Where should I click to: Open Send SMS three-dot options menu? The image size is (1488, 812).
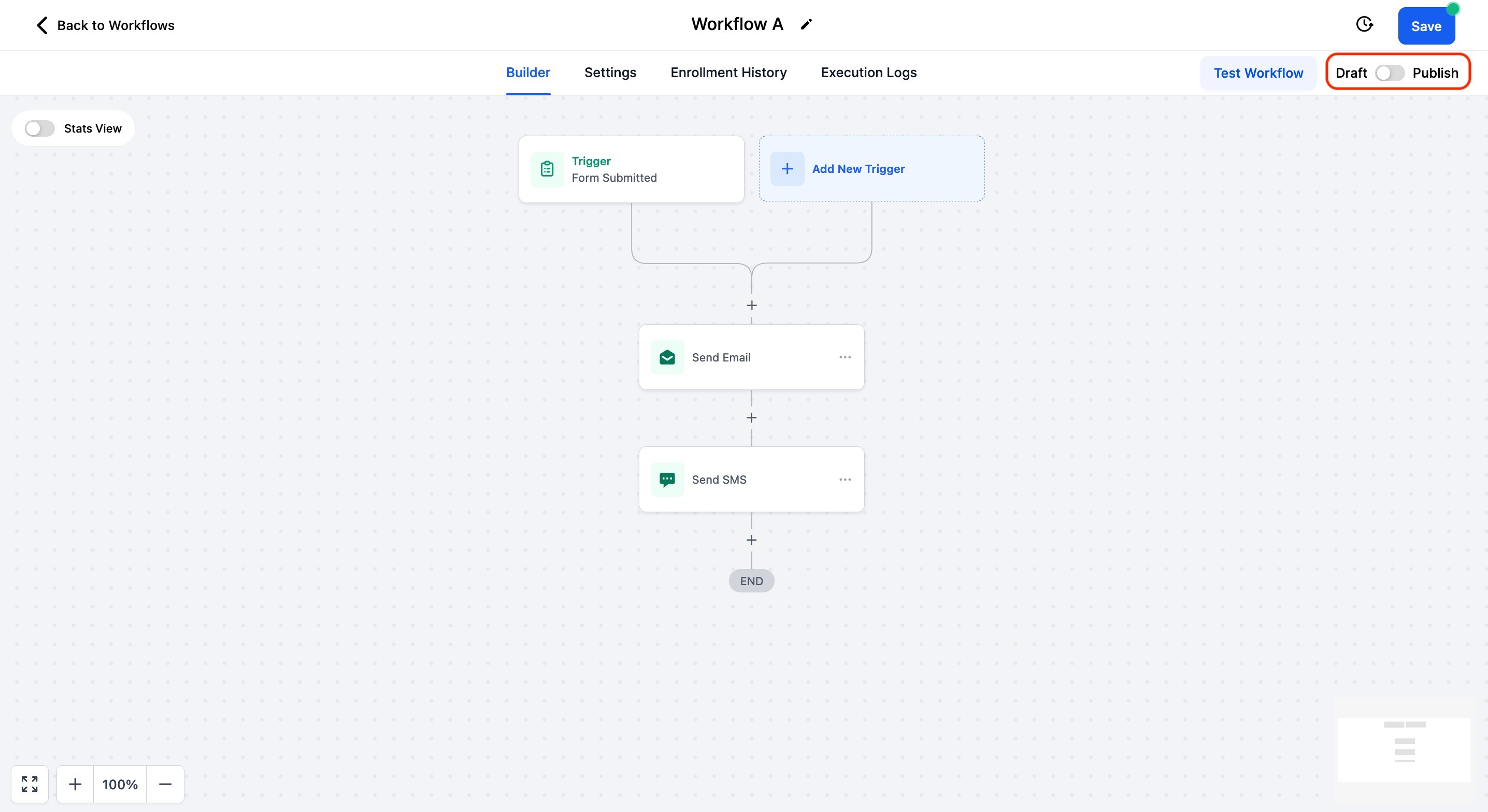[x=845, y=480]
